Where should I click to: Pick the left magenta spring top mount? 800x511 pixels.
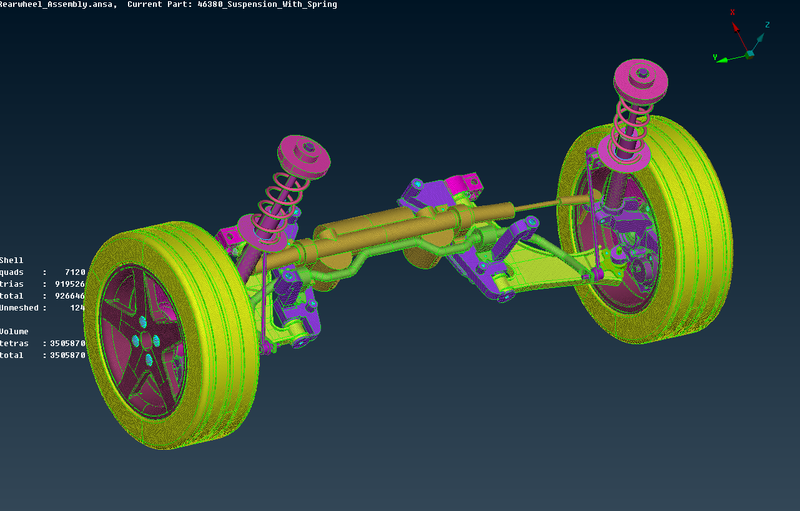click(x=305, y=156)
